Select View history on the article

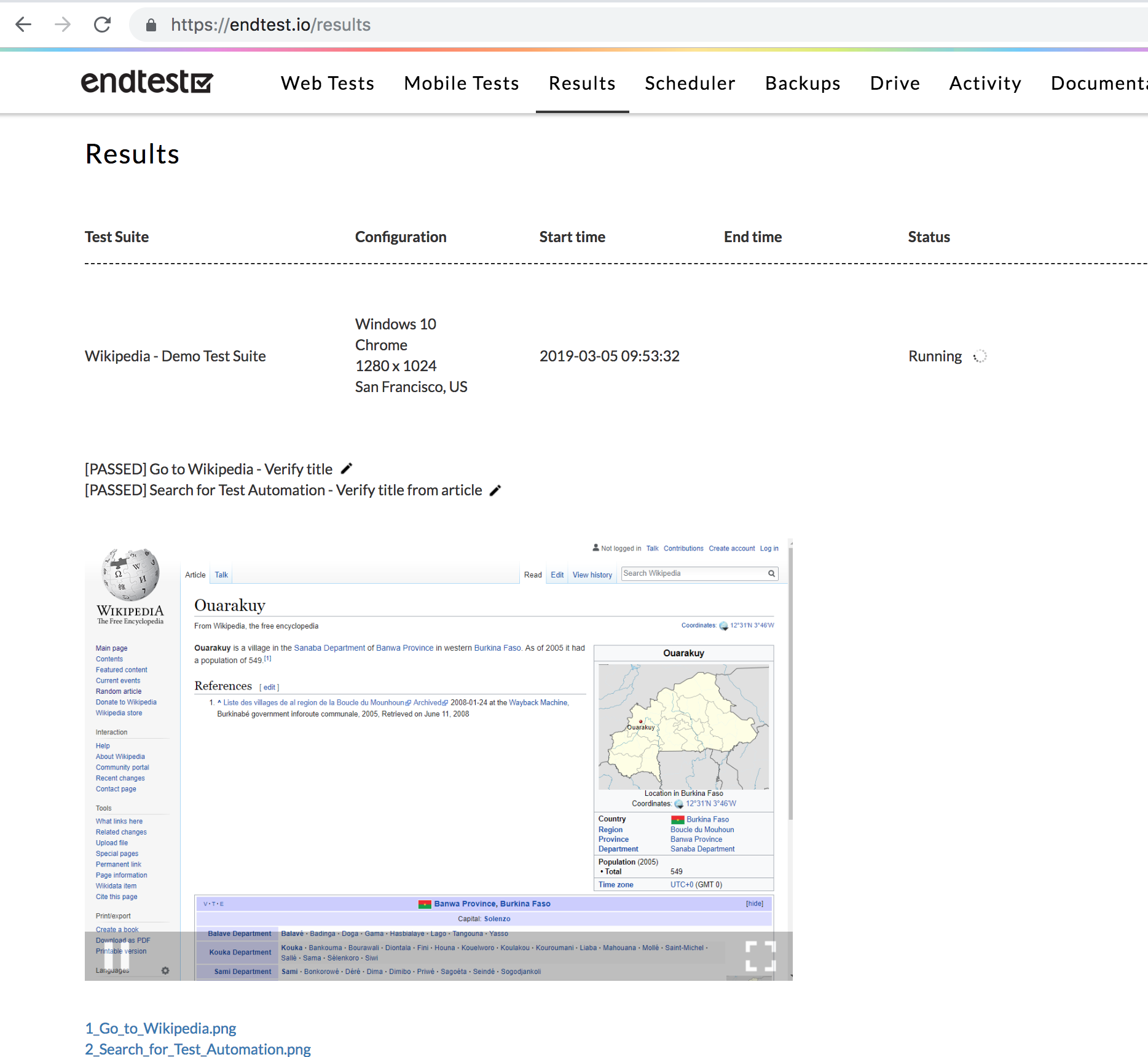(591, 574)
